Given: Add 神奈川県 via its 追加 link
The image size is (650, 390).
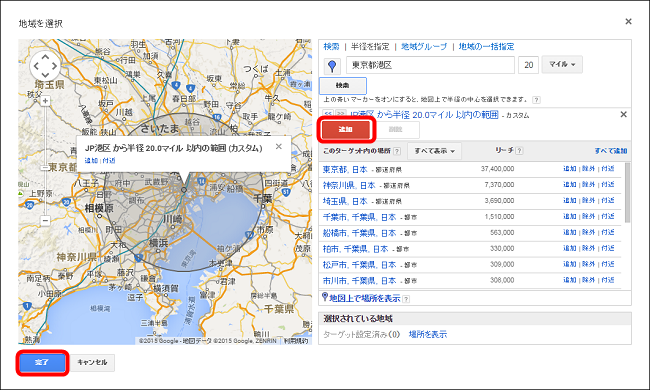Looking at the screenshot, I should pyautogui.click(x=570, y=184).
